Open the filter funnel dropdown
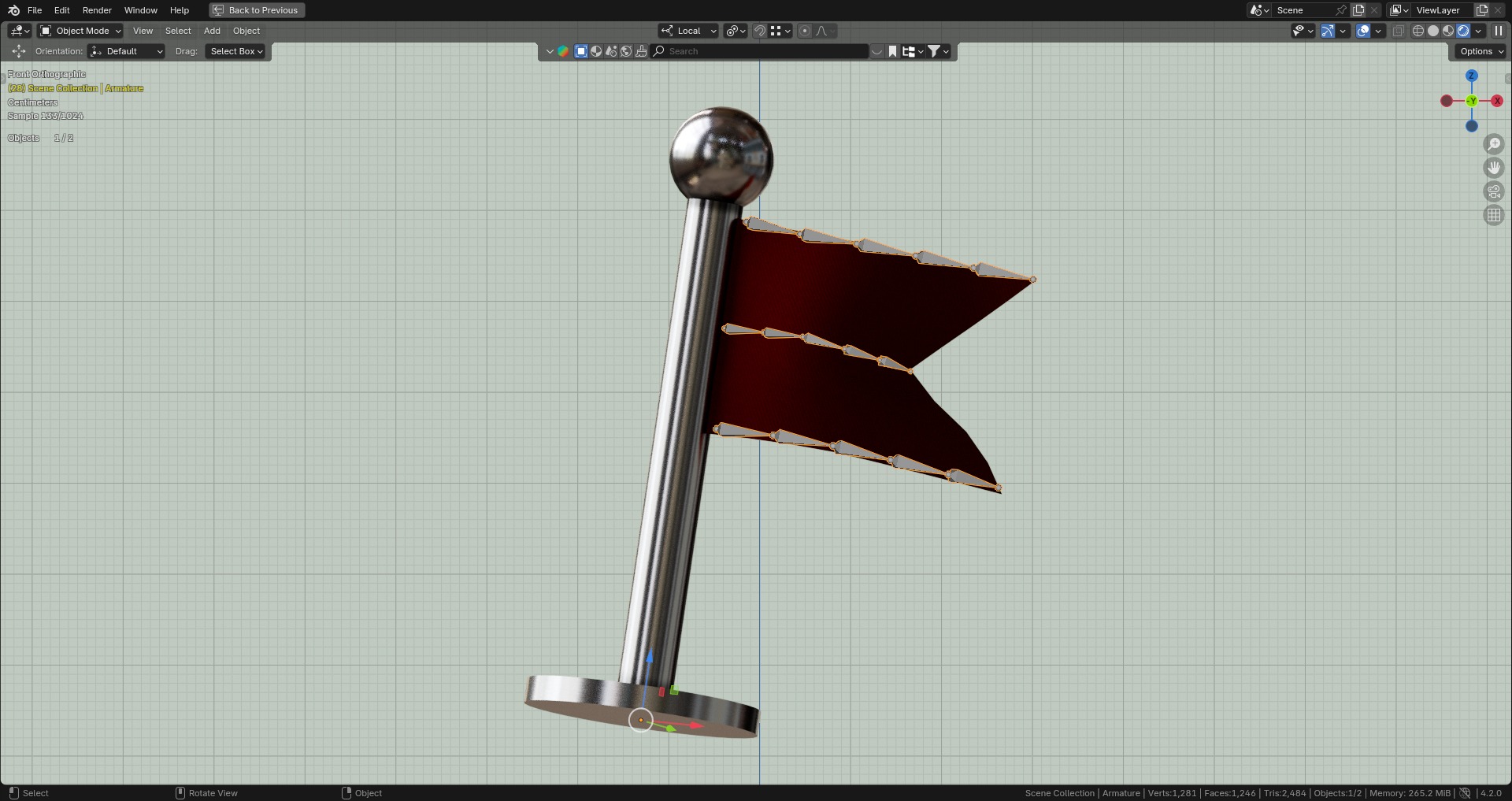The width and height of the screenshot is (1512, 801). coord(938,51)
